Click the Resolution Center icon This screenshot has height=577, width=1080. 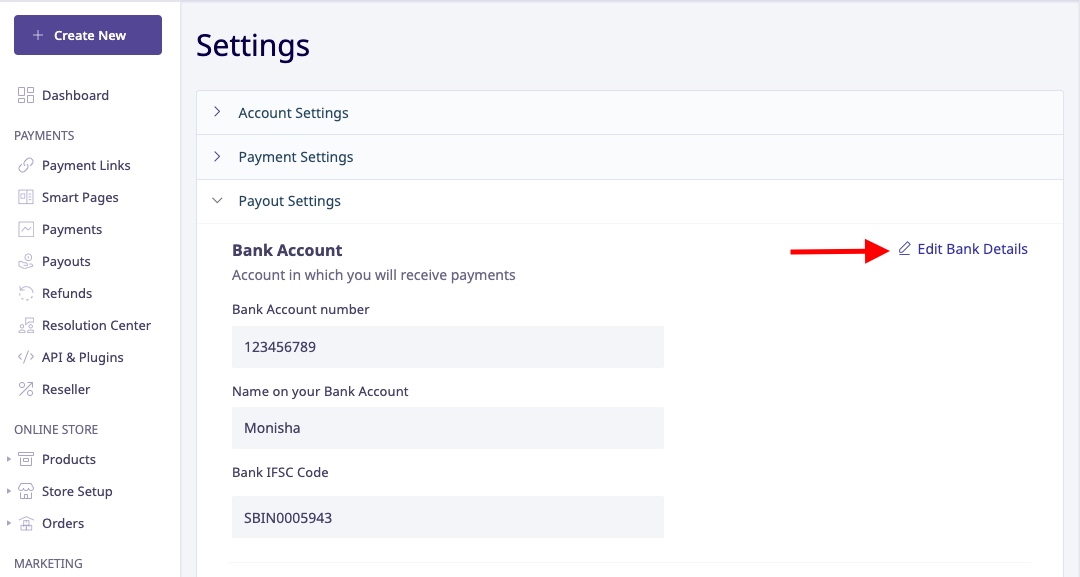click(25, 325)
